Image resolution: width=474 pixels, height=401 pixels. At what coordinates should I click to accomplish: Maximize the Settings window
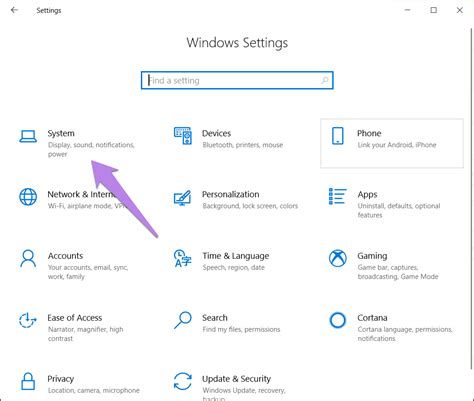434,10
